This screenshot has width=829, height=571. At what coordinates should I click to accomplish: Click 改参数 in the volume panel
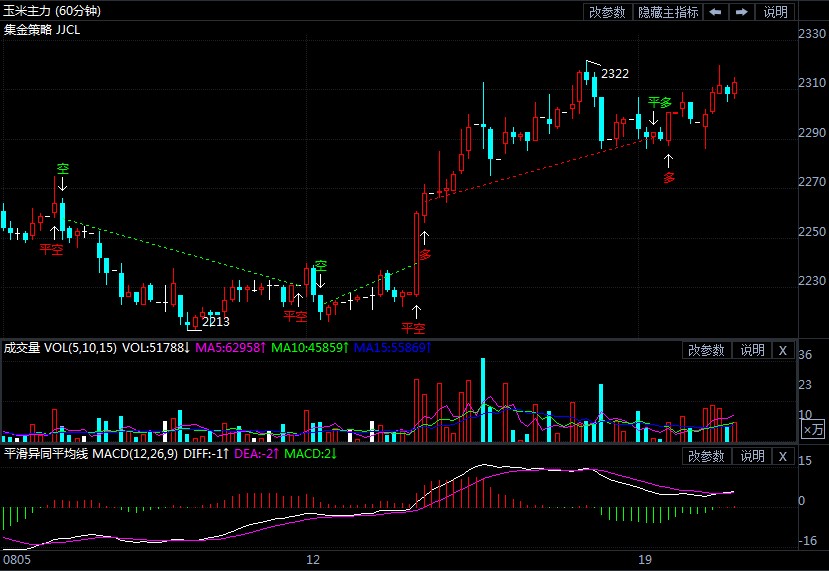pos(706,350)
